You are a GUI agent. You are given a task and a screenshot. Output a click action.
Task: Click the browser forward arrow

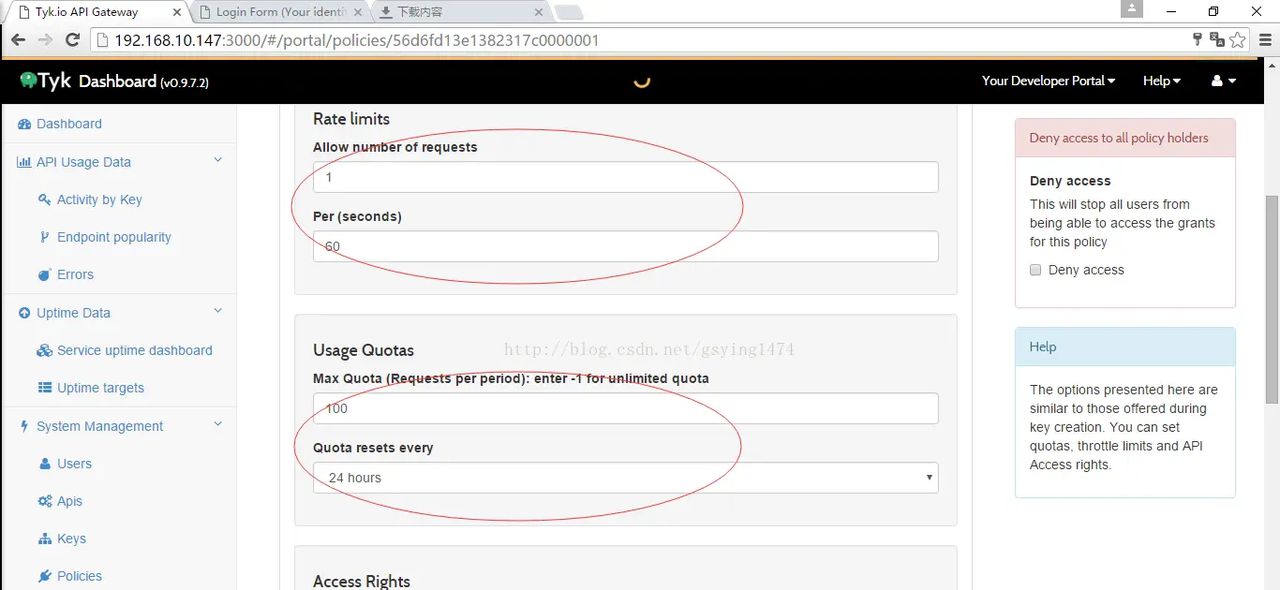(x=45, y=40)
